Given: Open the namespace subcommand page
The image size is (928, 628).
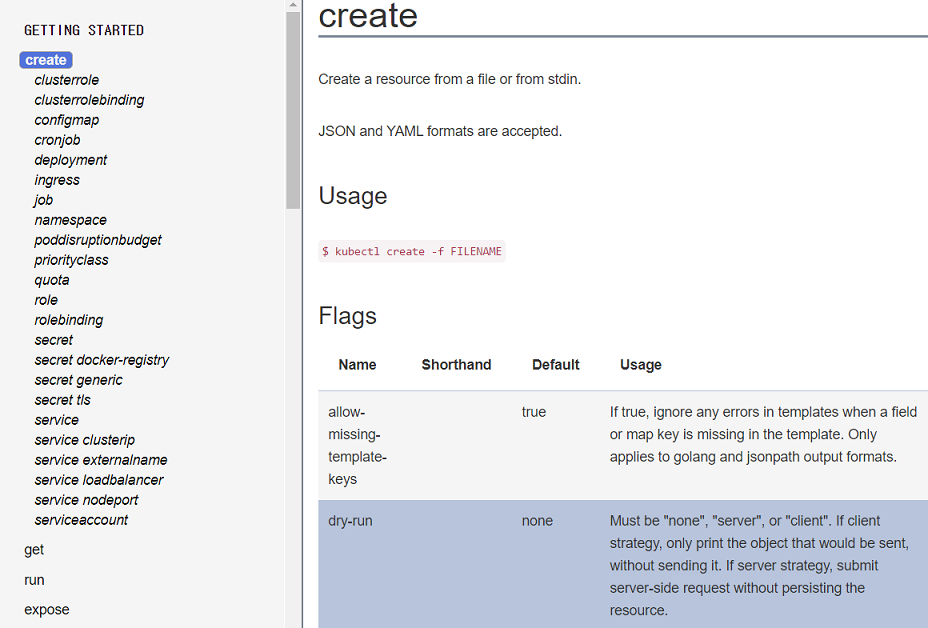Looking at the screenshot, I should click(70, 220).
